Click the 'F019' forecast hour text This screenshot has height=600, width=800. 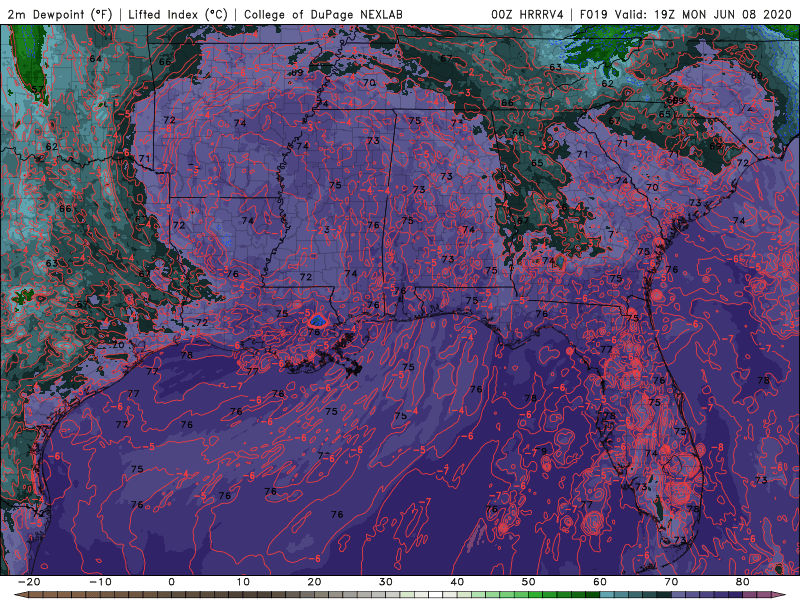point(594,14)
